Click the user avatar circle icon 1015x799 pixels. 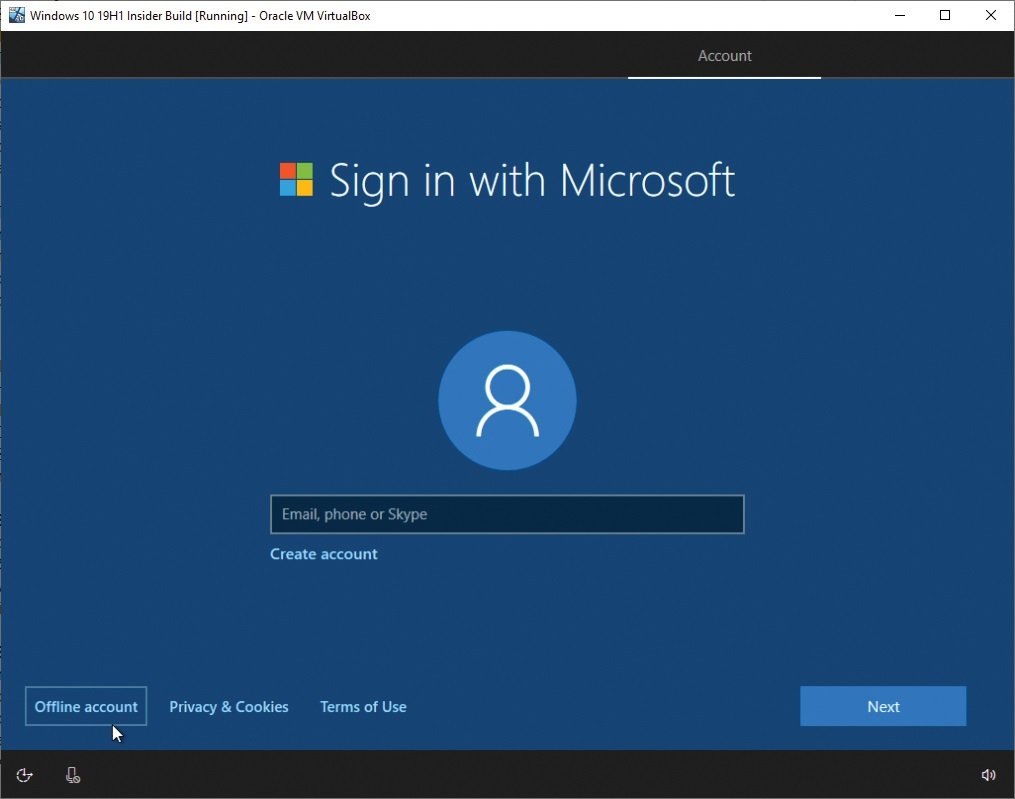(x=507, y=400)
